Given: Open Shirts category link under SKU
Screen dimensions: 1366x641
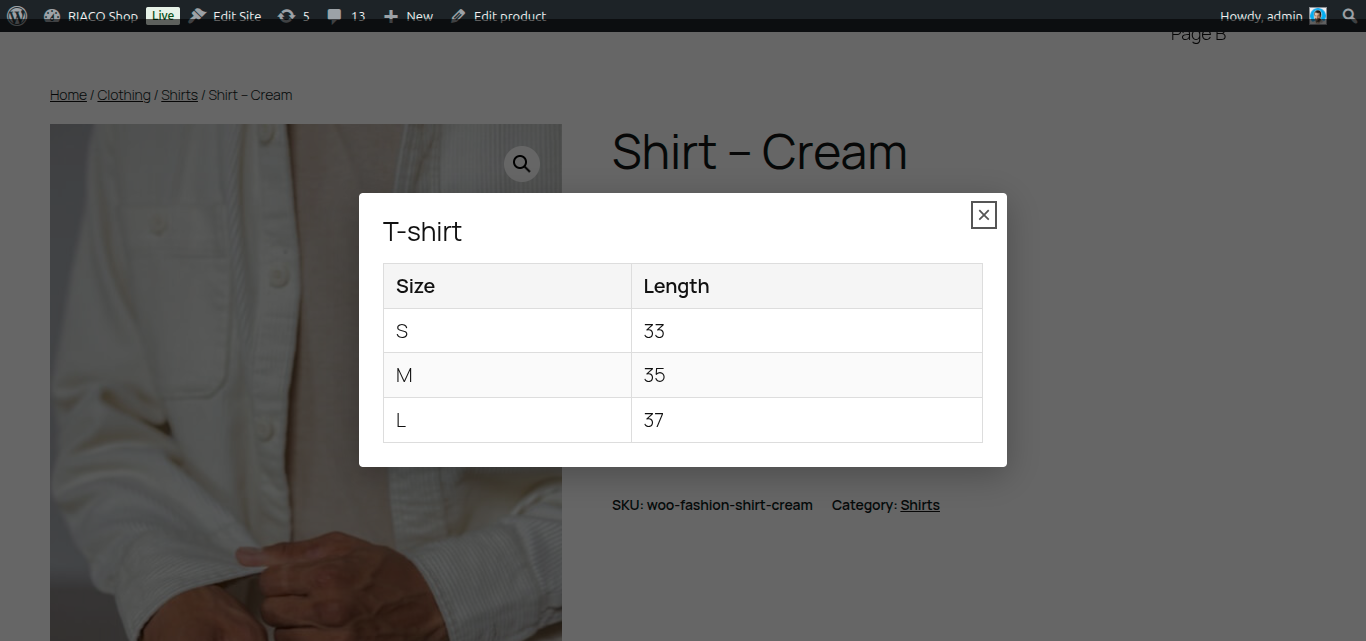Looking at the screenshot, I should (920, 505).
